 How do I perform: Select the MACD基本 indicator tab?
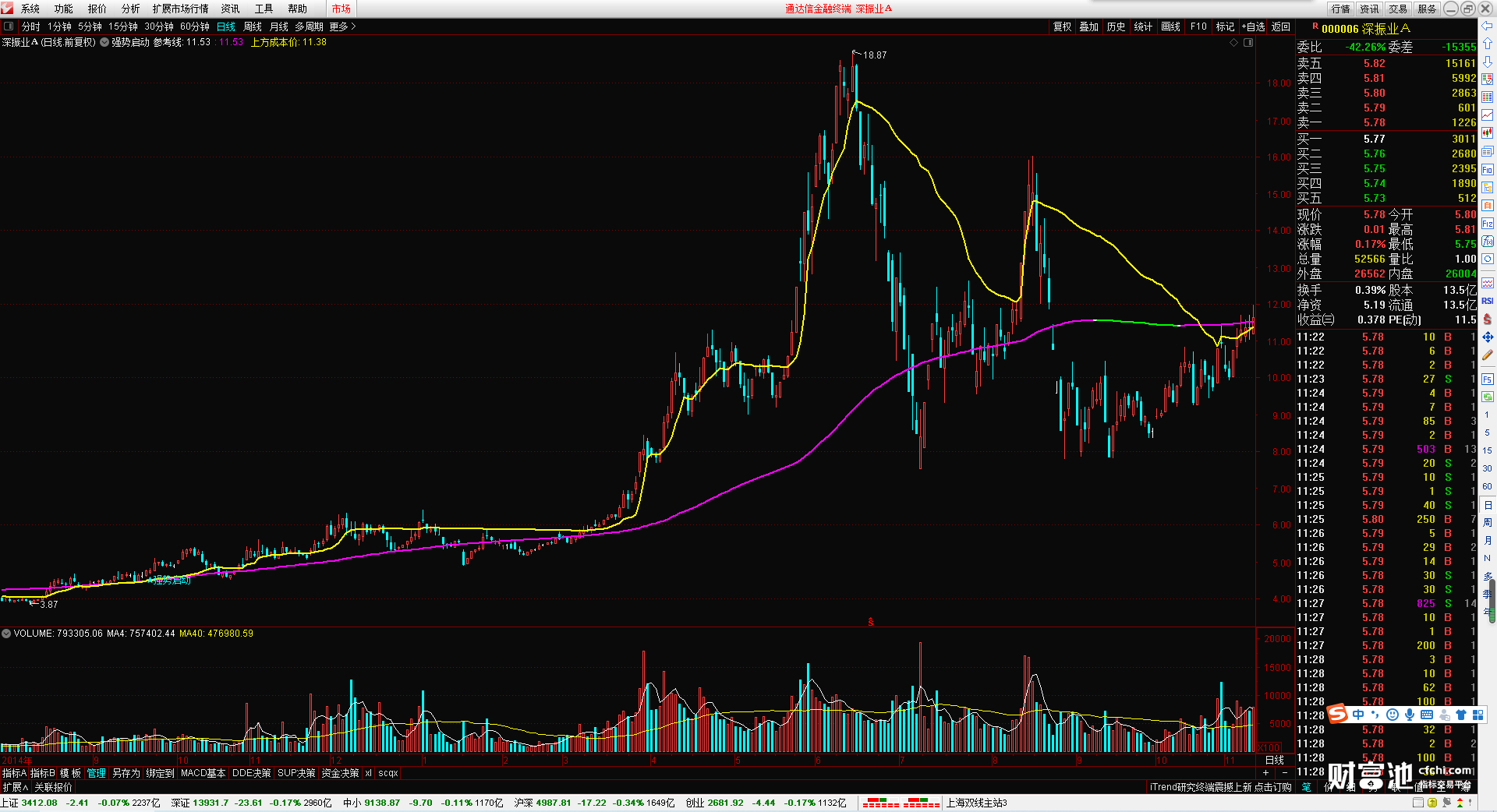click(203, 773)
